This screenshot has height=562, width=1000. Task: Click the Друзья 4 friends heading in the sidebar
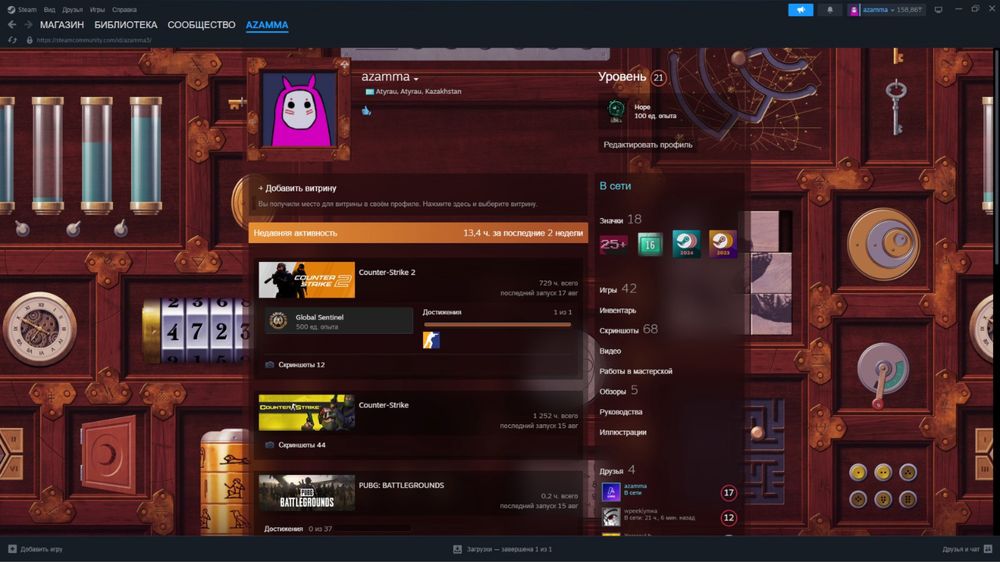[617, 470]
